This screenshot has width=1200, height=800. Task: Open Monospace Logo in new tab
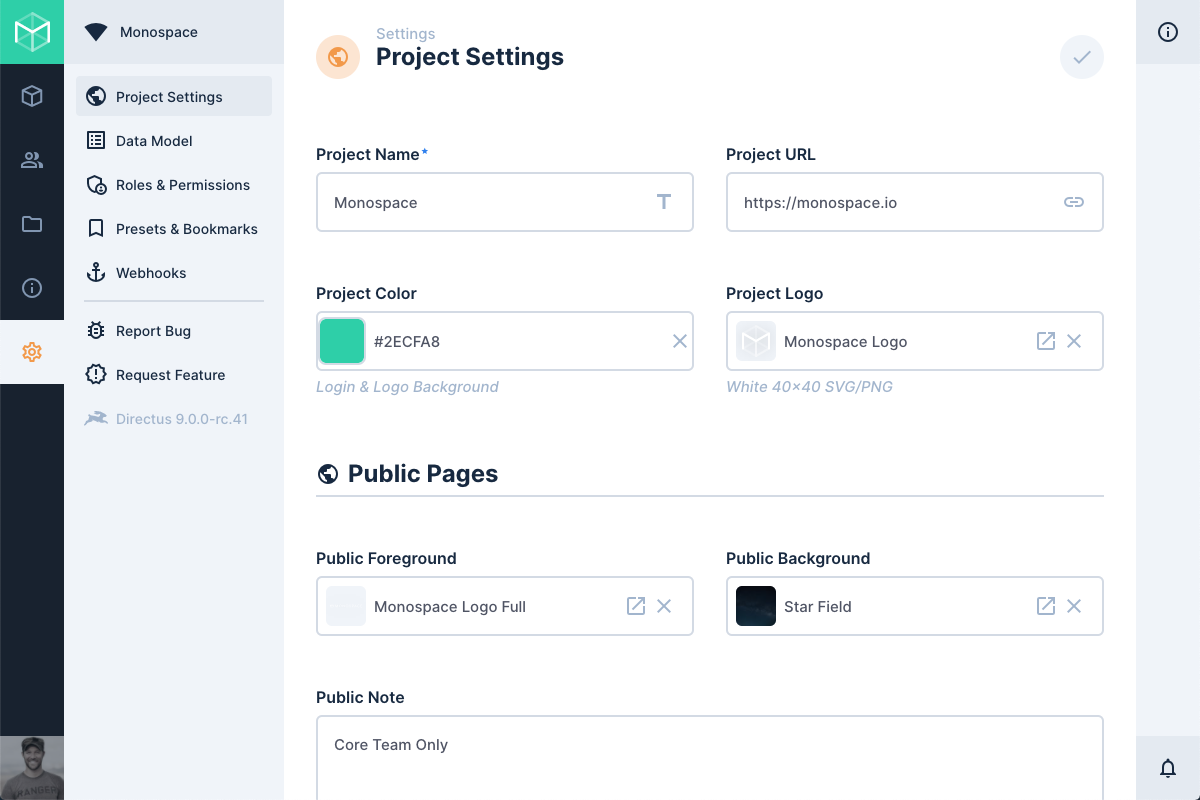tap(1045, 341)
